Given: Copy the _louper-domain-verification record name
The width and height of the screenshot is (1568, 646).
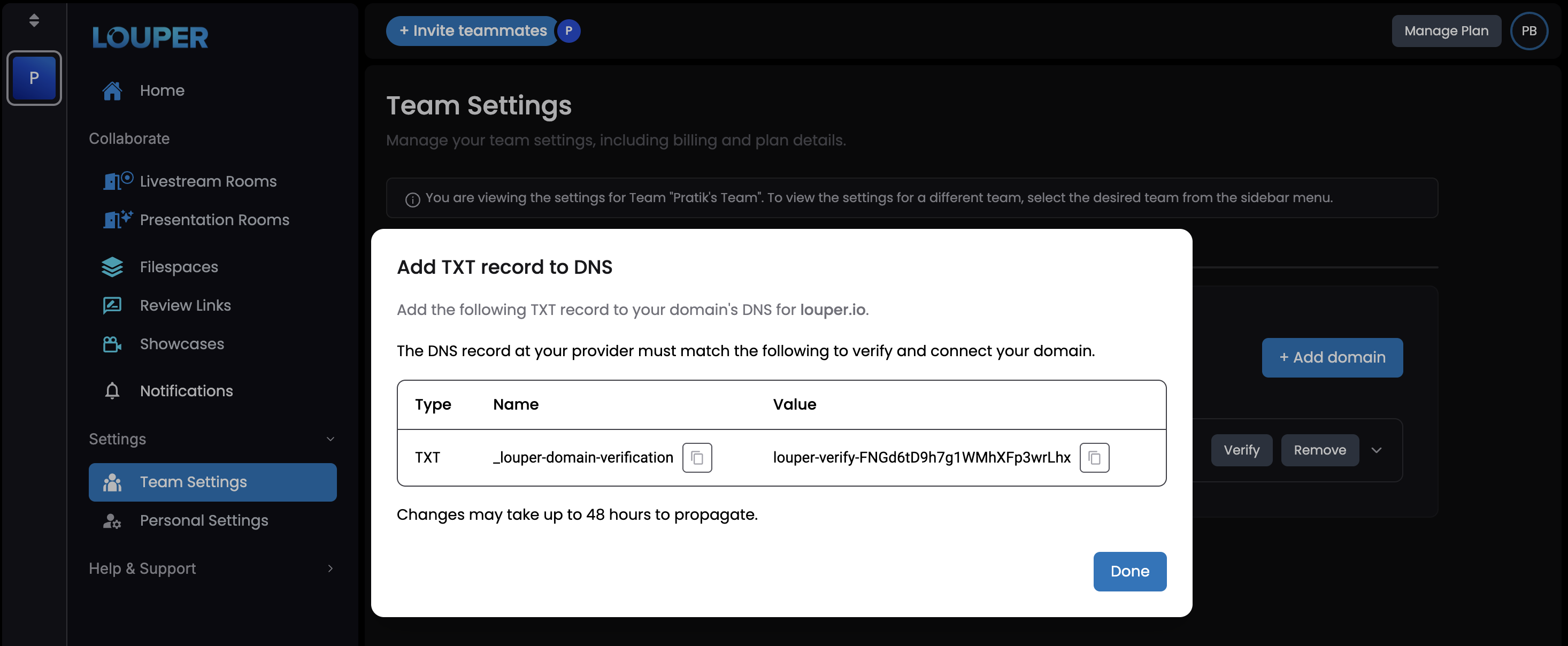Looking at the screenshot, I should coord(697,457).
